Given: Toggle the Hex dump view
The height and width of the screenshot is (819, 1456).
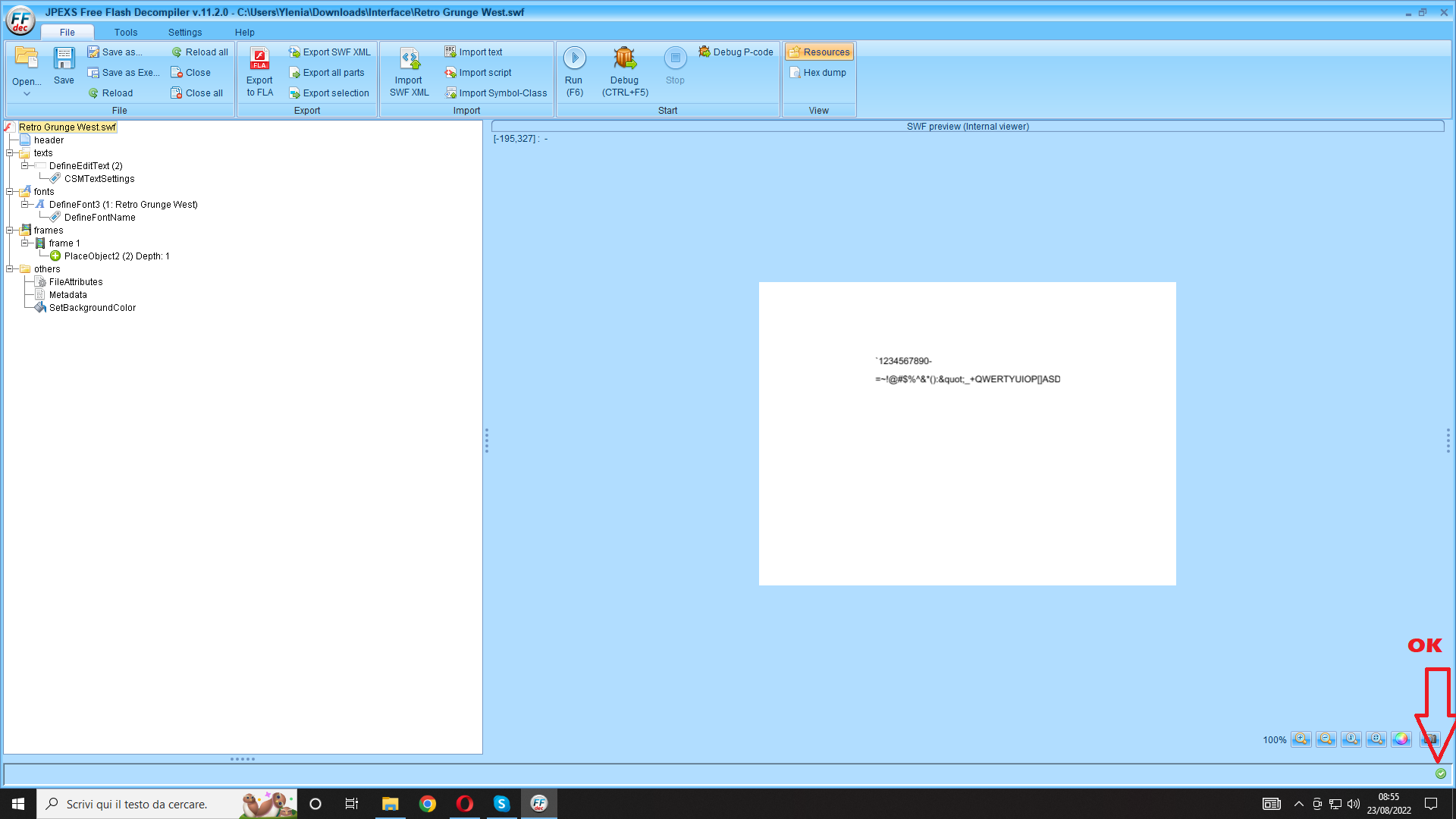Looking at the screenshot, I should (x=817, y=73).
